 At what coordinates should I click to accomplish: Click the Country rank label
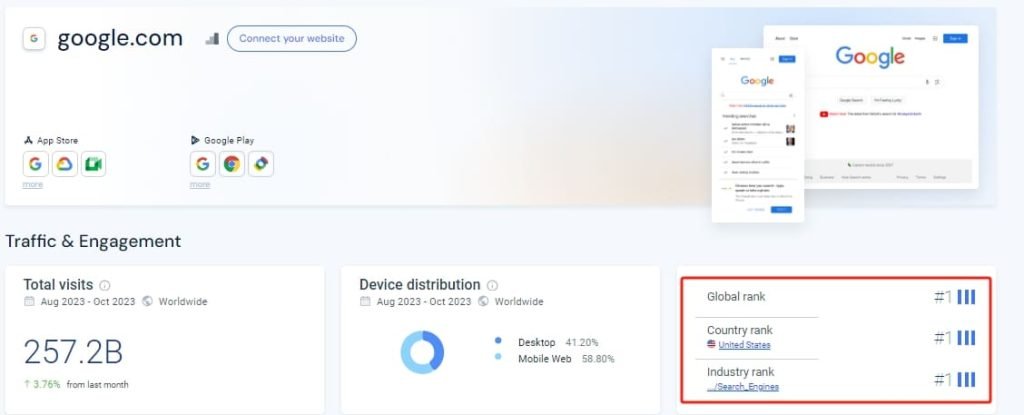pyautogui.click(x=739, y=330)
